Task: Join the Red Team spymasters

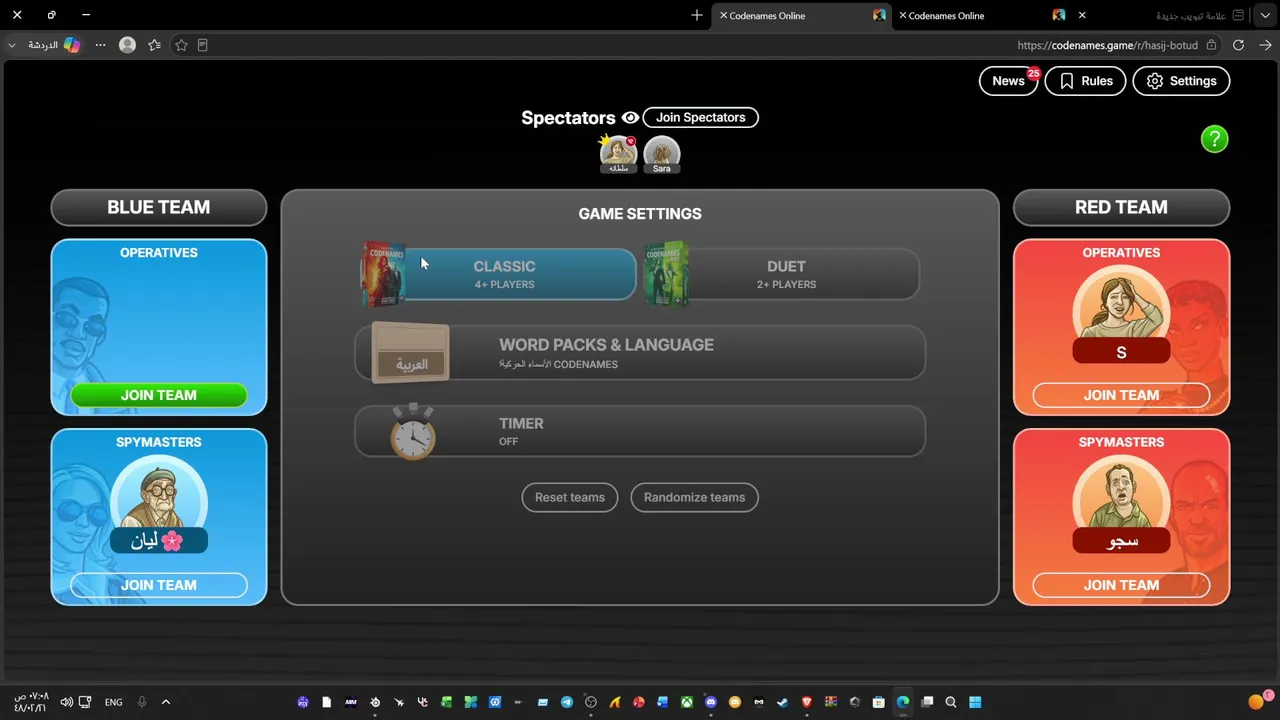Action: (x=1121, y=585)
